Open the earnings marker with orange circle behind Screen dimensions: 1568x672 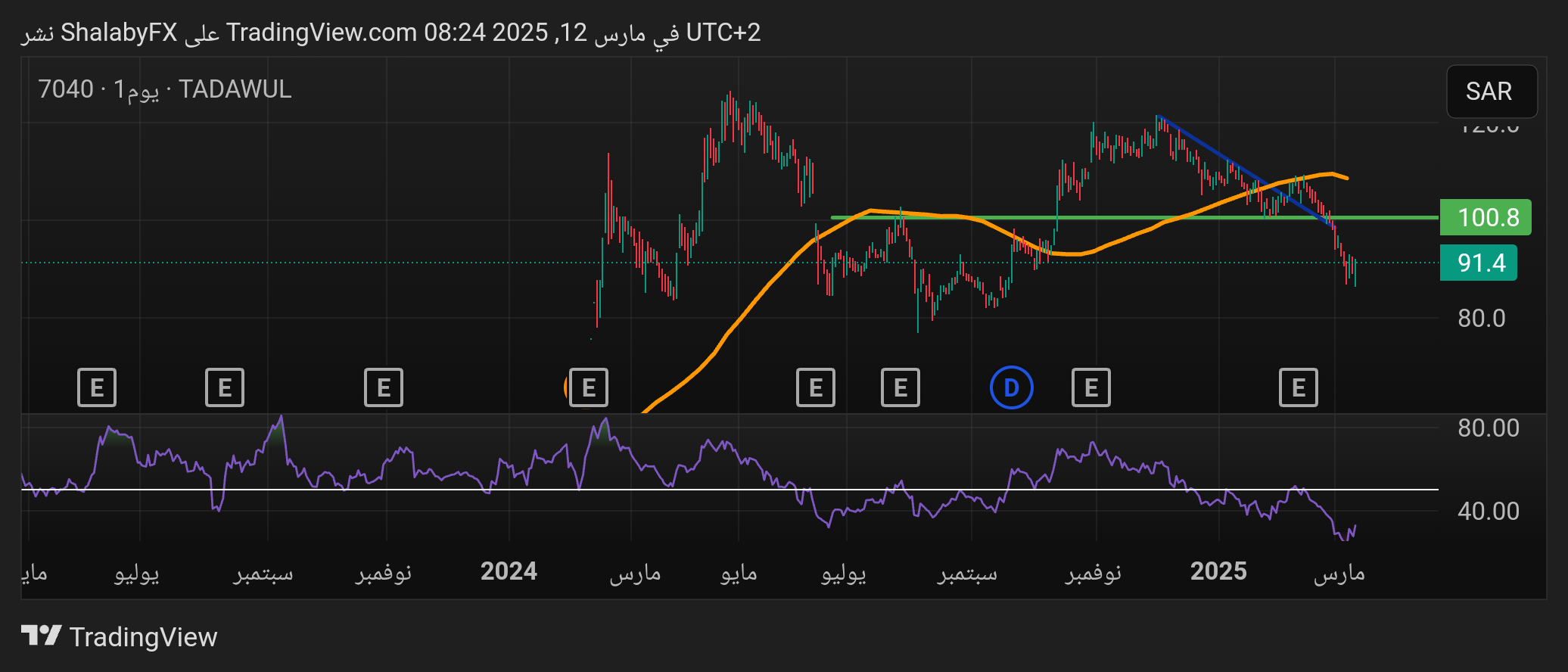click(x=588, y=387)
